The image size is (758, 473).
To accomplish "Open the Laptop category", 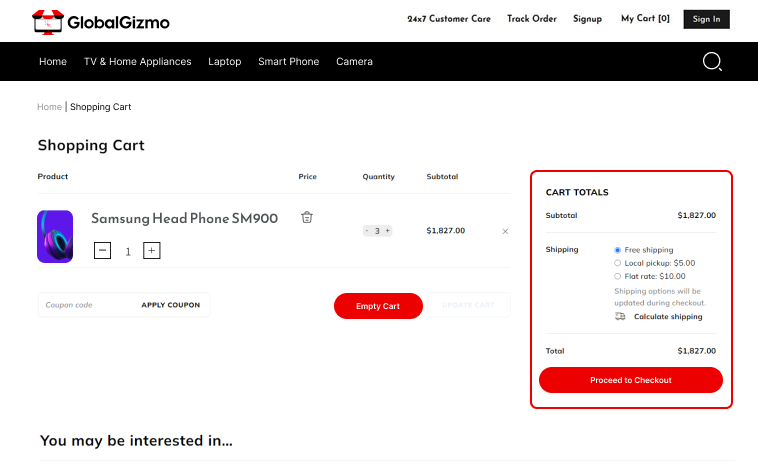I will 224,62.
